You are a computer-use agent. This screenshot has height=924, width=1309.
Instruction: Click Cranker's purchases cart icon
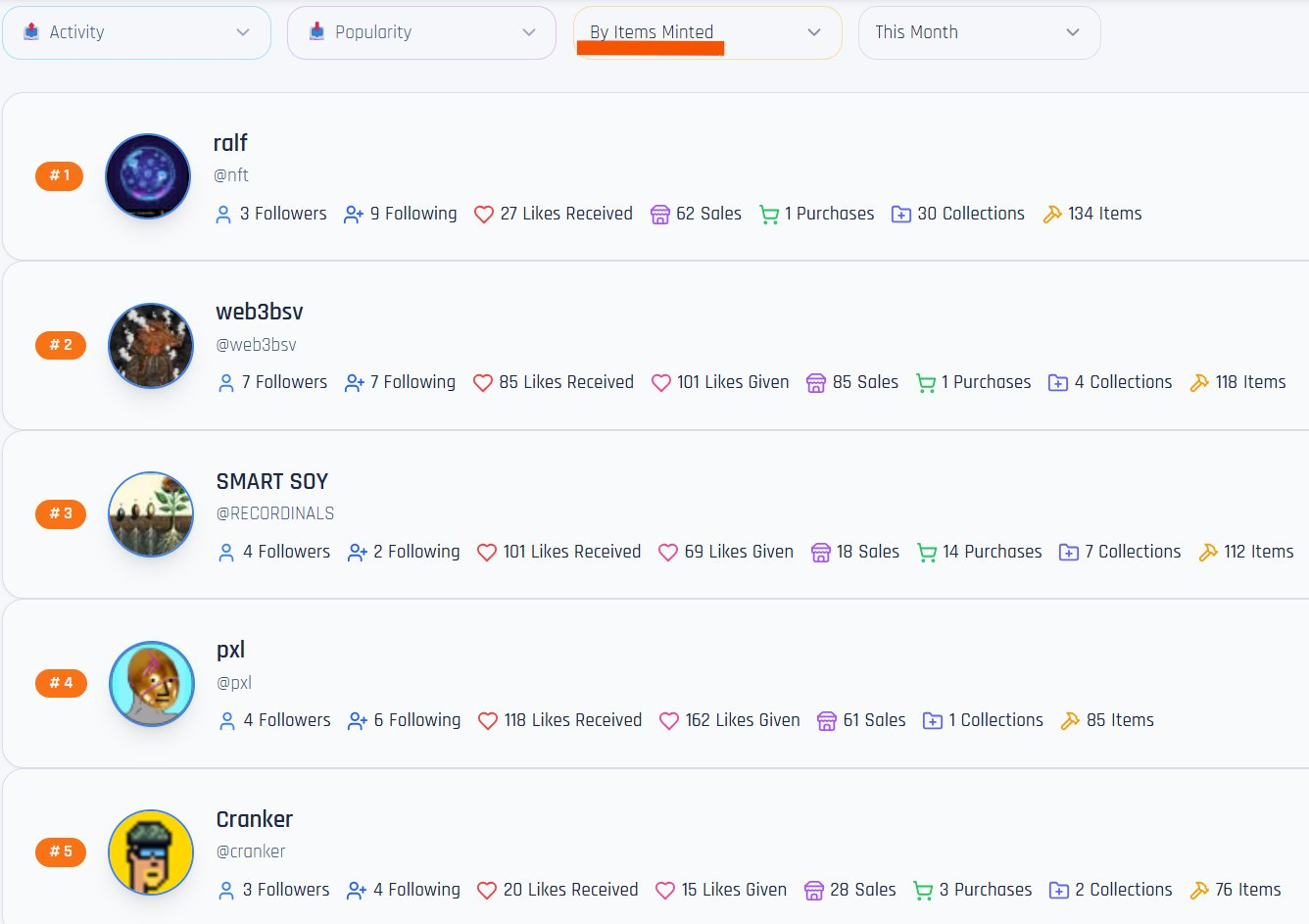(x=923, y=891)
